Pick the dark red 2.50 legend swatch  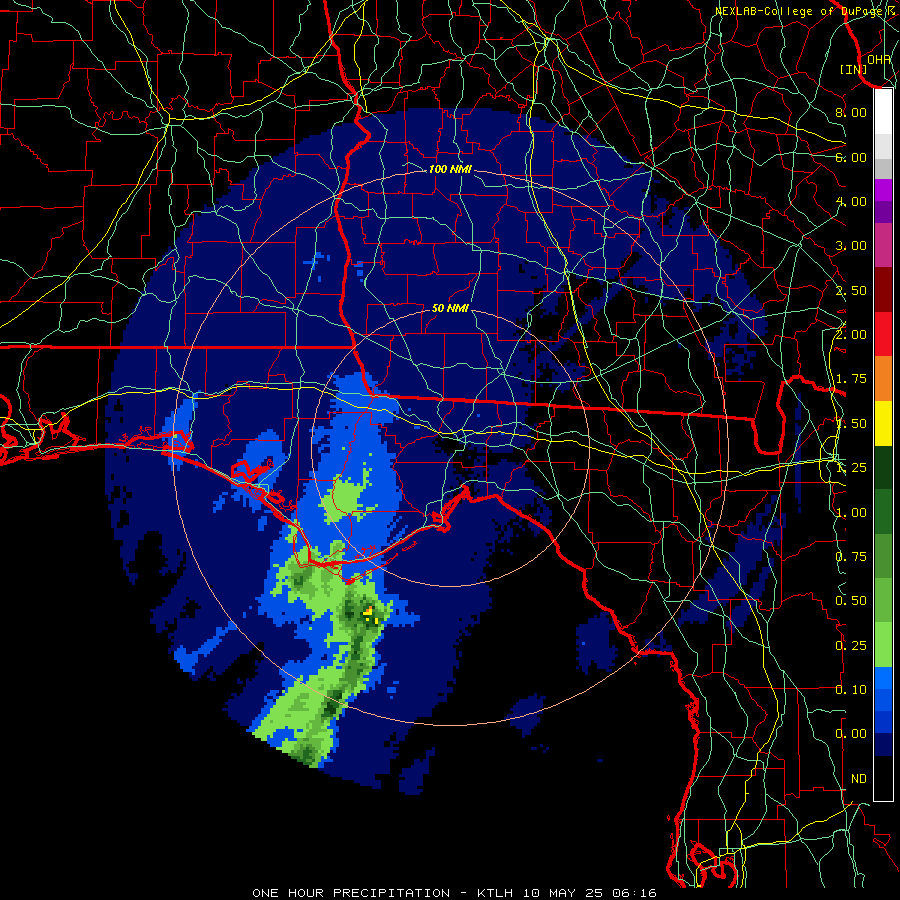883,290
